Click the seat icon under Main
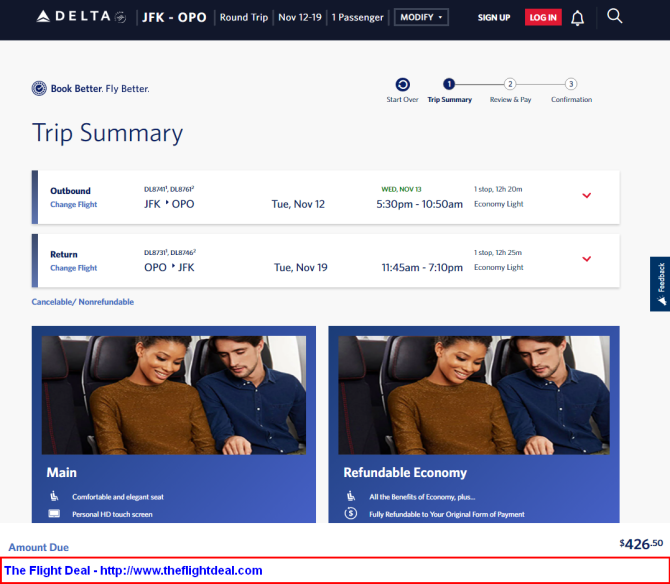670x584 pixels. [54, 496]
